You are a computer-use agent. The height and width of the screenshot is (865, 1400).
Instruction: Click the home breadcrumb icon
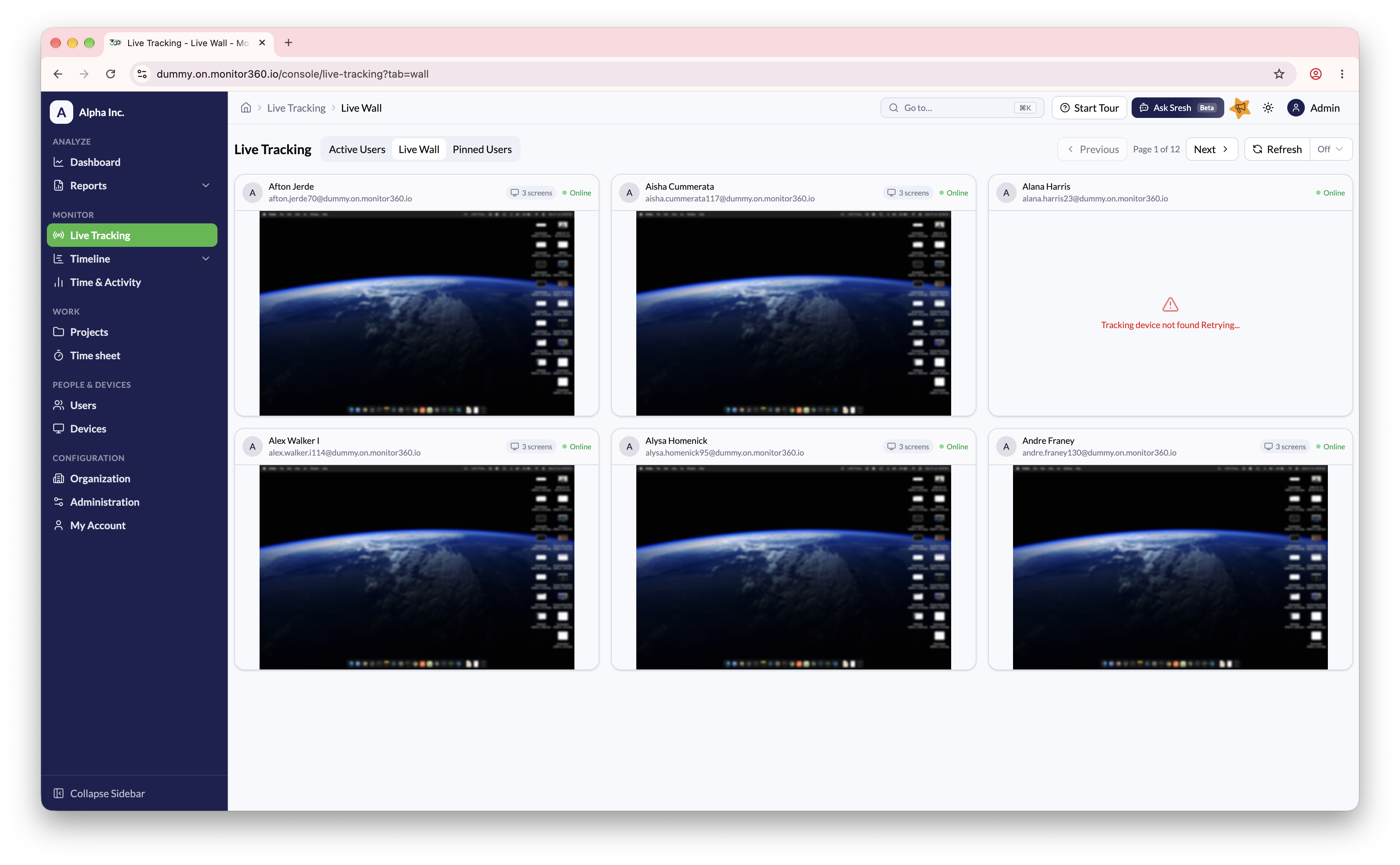(246, 108)
